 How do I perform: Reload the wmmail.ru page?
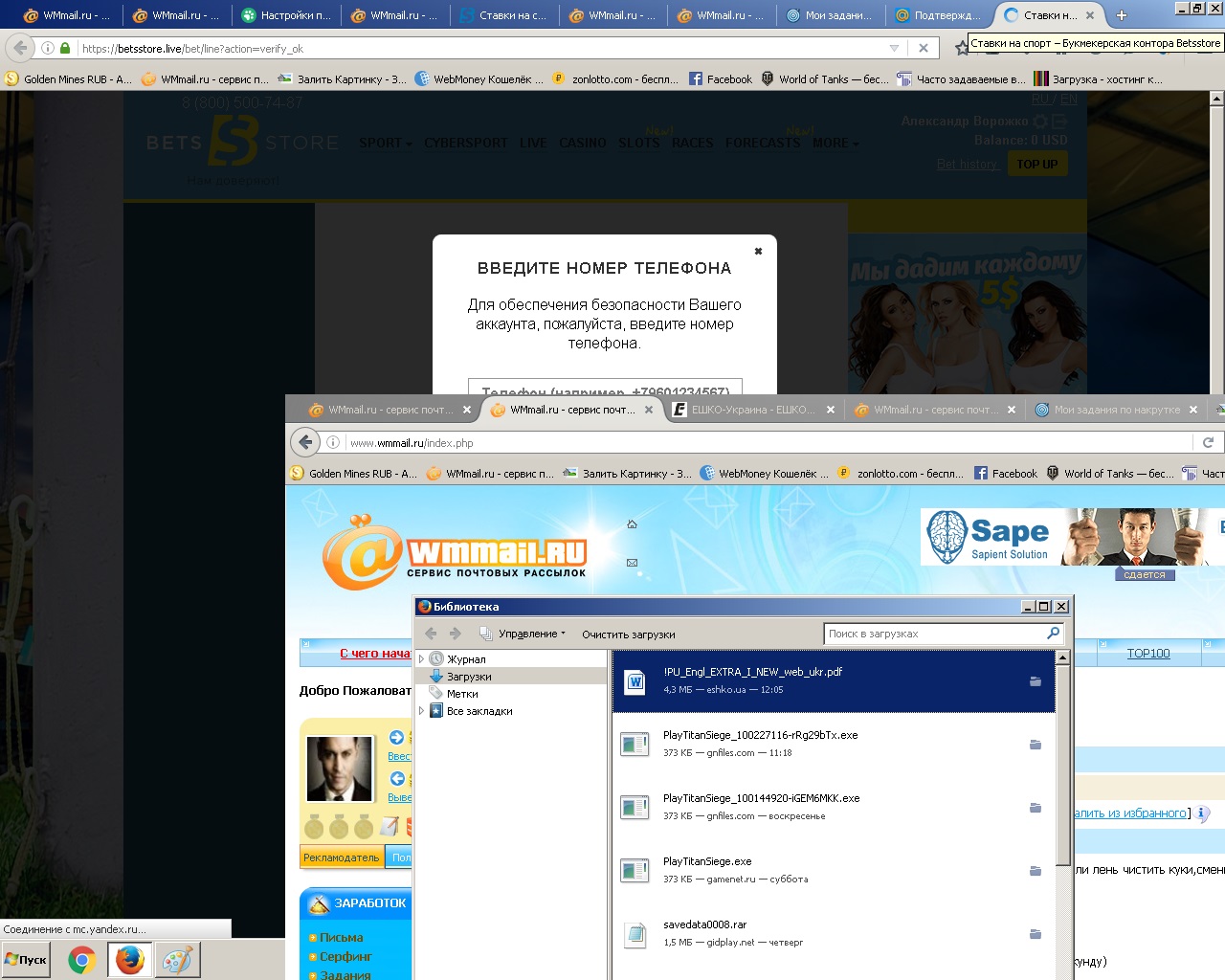click(1208, 442)
